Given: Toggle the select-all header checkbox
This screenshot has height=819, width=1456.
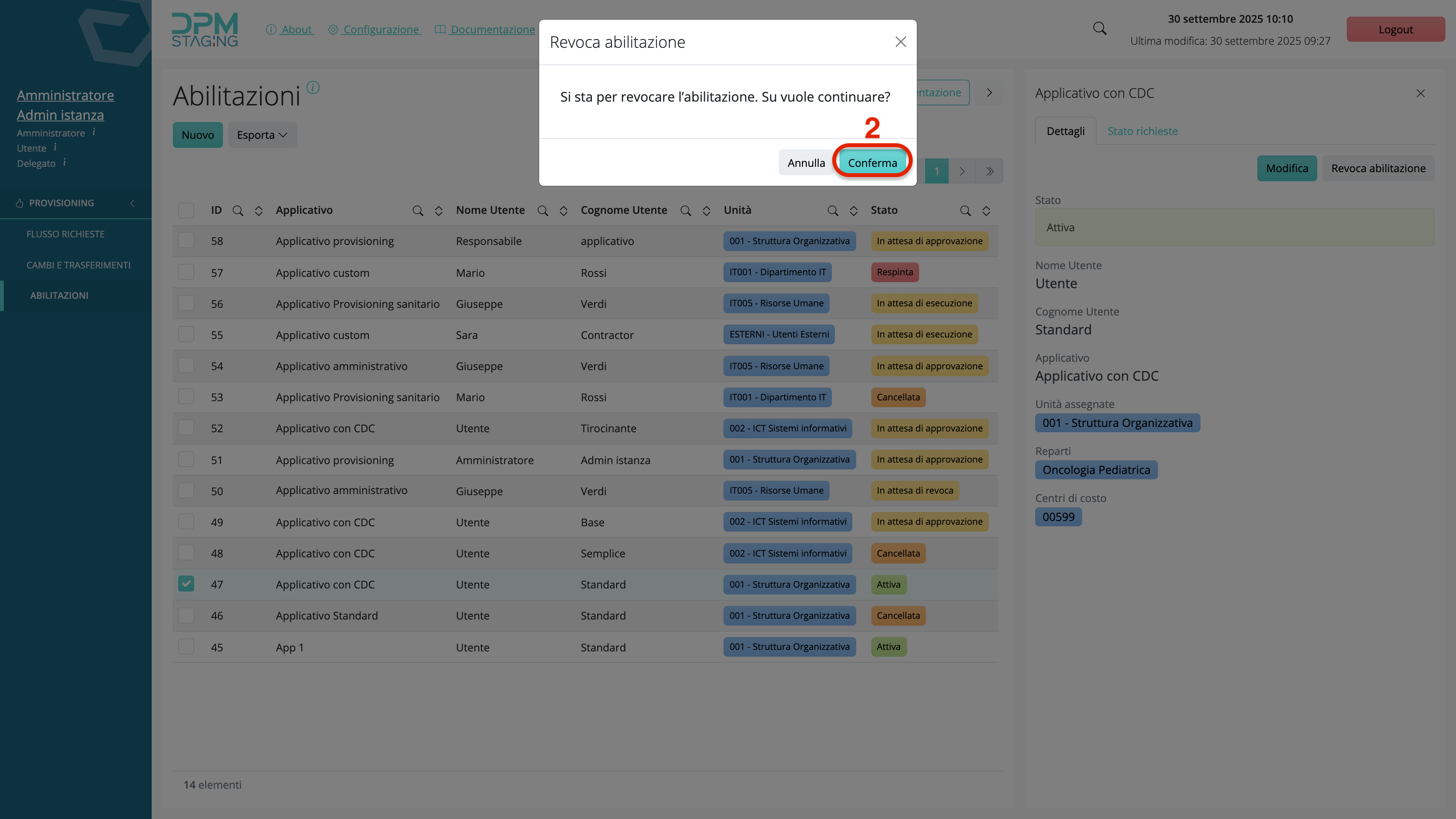Looking at the screenshot, I should (186, 210).
